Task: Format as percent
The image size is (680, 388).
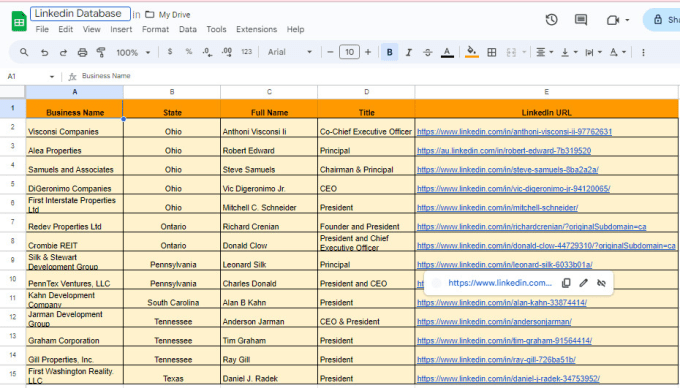Action: pos(189,52)
